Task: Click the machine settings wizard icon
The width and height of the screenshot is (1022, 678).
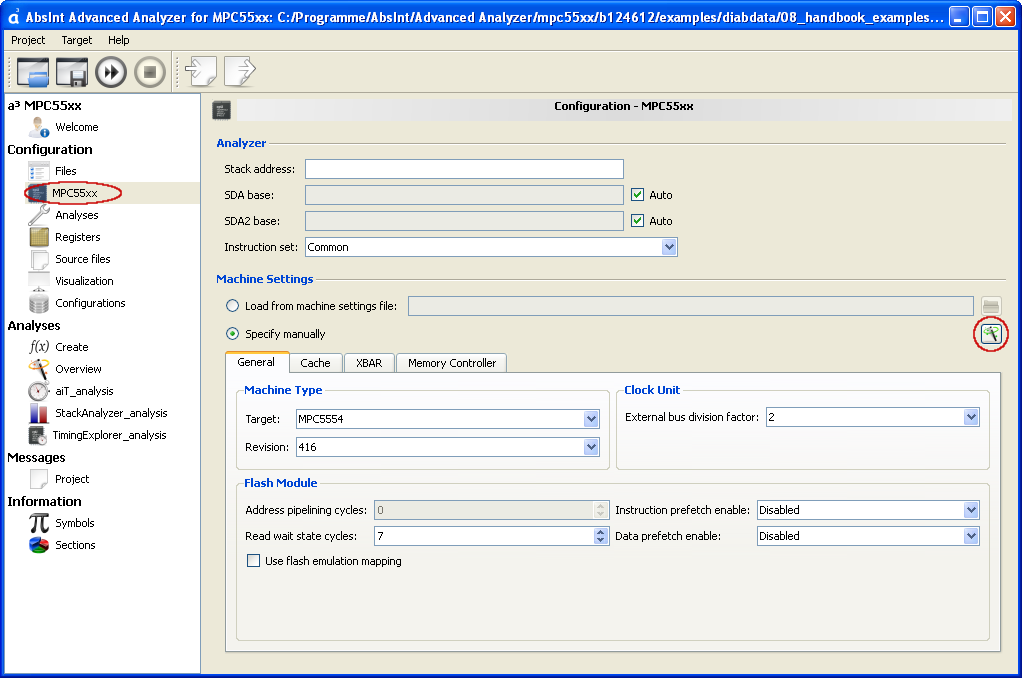Action: [x=991, y=334]
